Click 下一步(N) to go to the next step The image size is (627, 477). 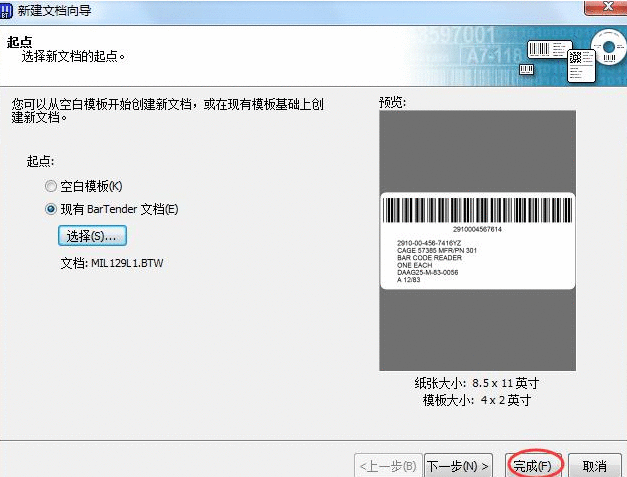click(x=458, y=466)
